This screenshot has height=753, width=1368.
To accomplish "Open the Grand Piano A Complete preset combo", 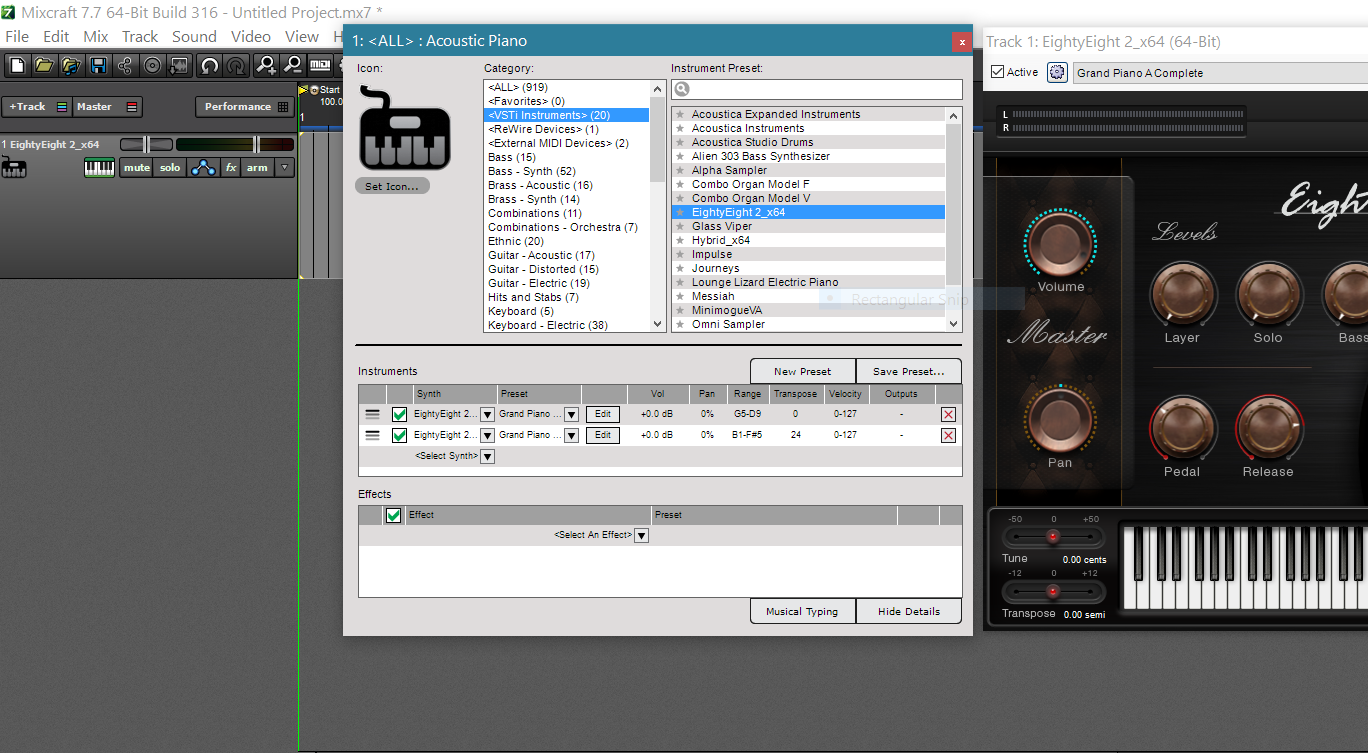I will (x=1220, y=72).
